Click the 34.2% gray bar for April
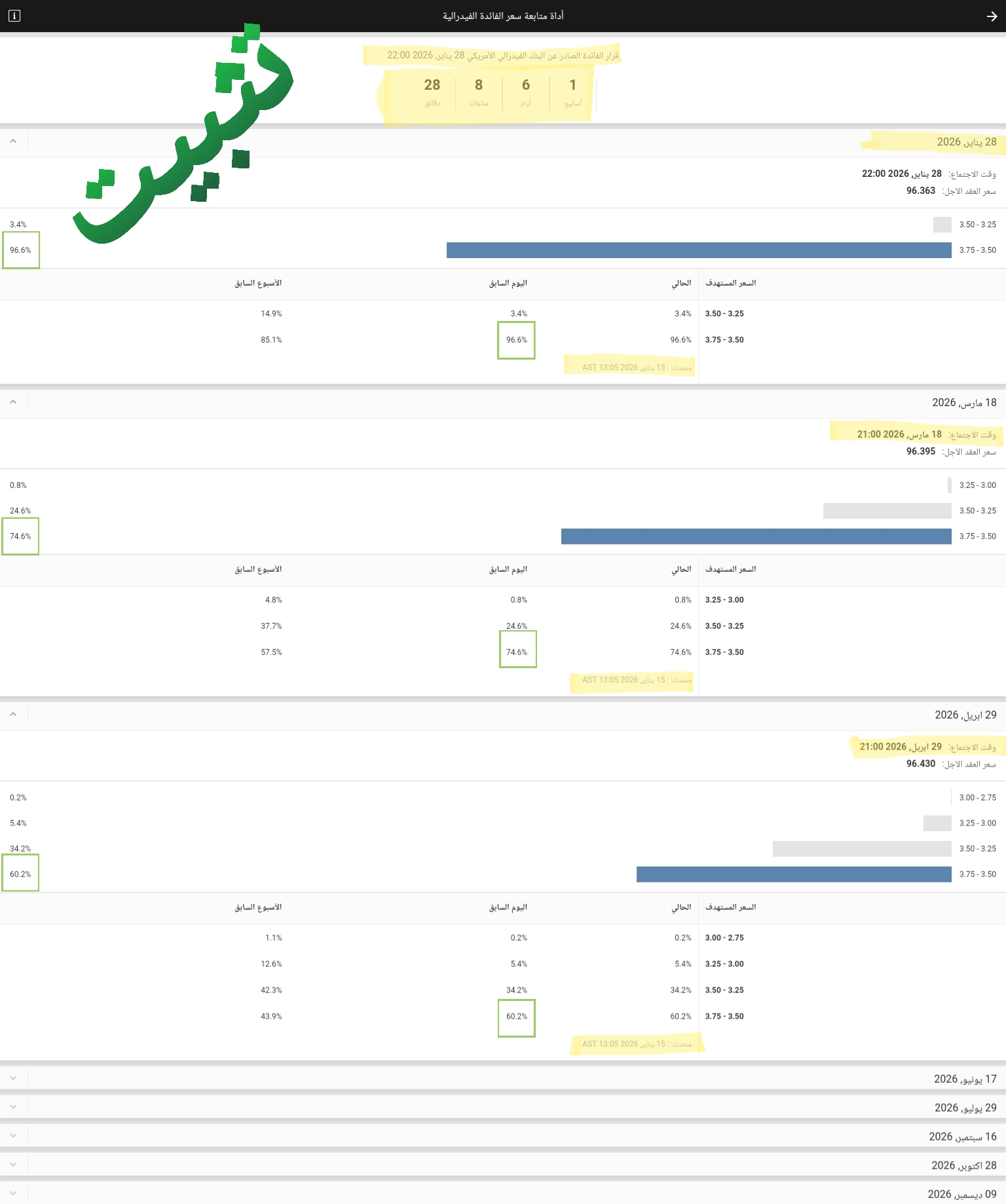 pyautogui.click(x=862, y=849)
